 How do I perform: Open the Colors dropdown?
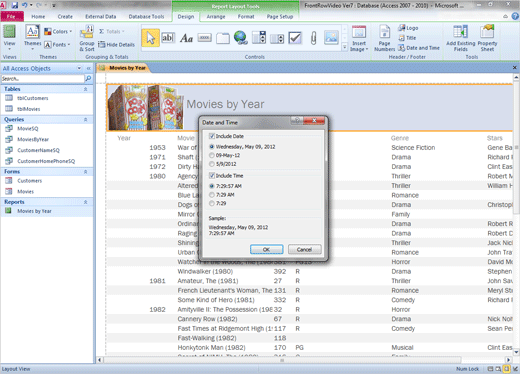point(58,32)
